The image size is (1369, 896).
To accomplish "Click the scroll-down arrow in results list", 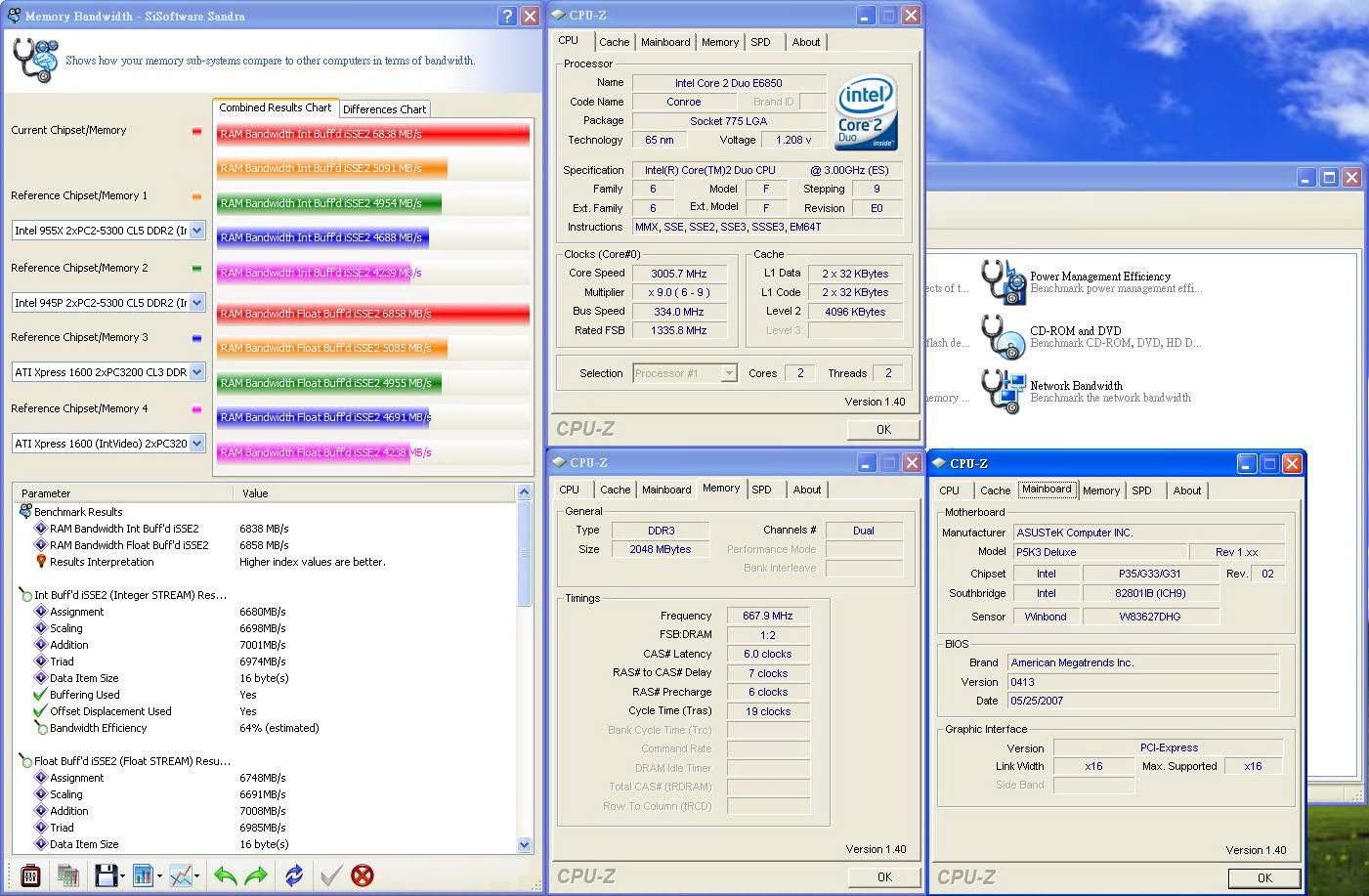I will tap(524, 844).
